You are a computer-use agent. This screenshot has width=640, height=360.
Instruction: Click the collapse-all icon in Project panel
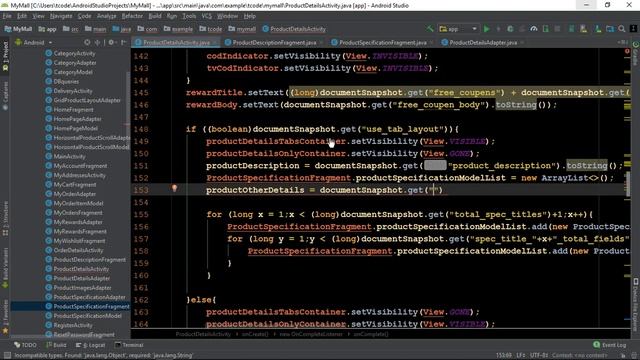click(x=97, y=42)
